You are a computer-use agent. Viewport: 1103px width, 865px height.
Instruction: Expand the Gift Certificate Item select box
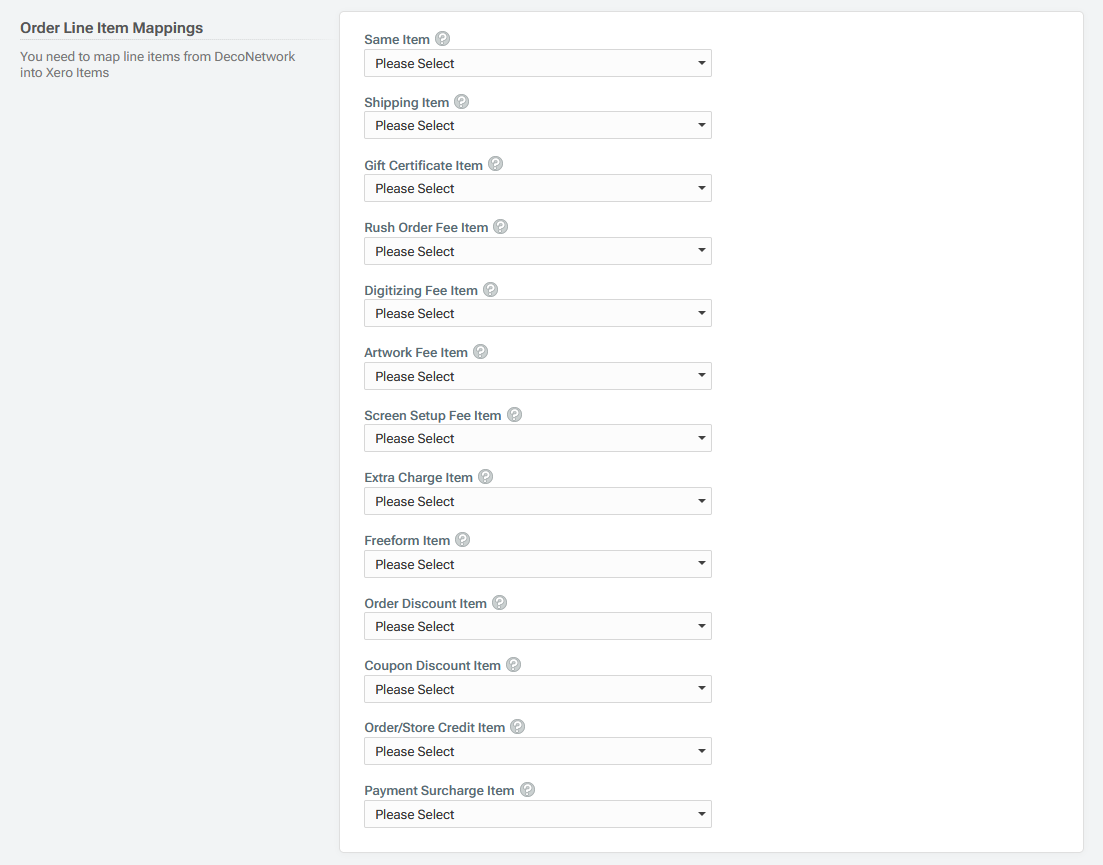(x=537, y=188)
